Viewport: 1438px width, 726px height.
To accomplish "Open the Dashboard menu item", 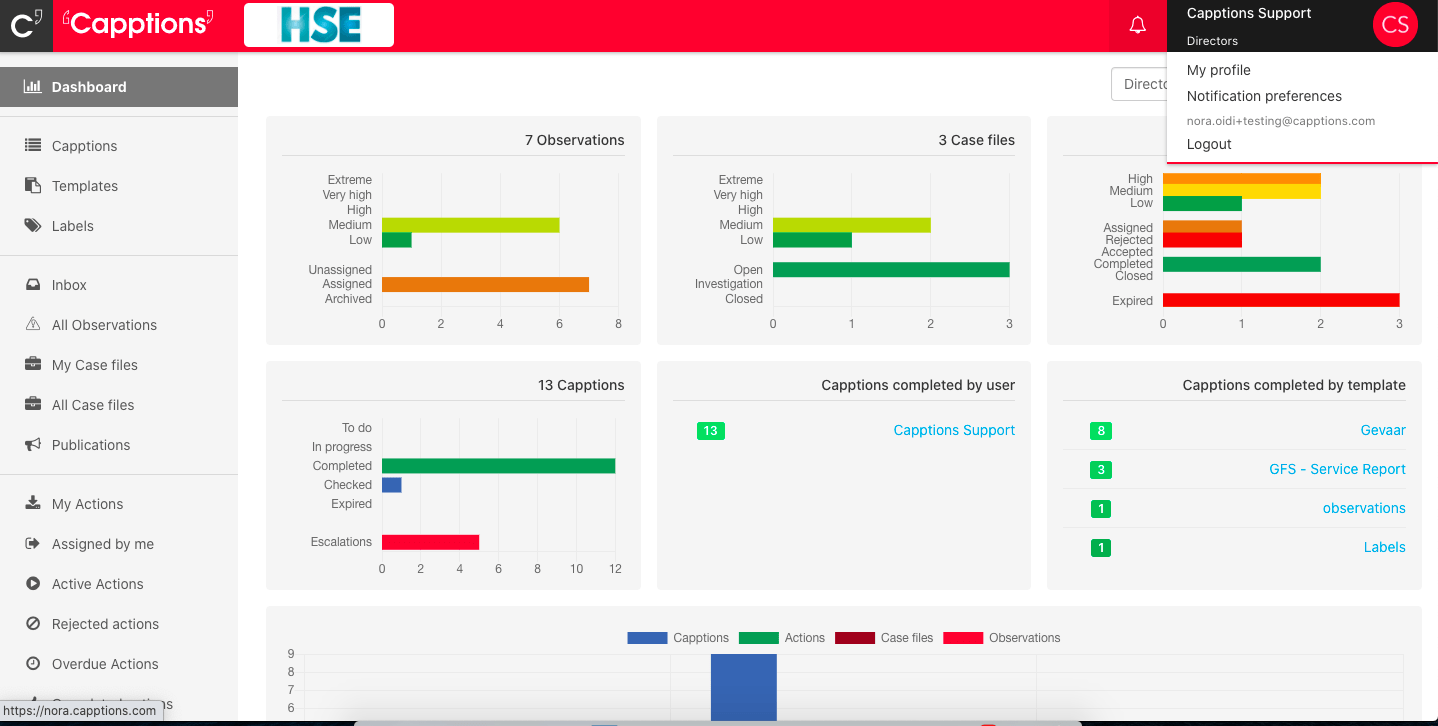I will [119, 87].
